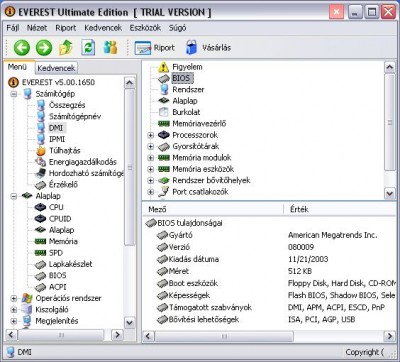Expand the Megjelenítés tree node
This screenshot has height=362, width=400.
(14, 321)
